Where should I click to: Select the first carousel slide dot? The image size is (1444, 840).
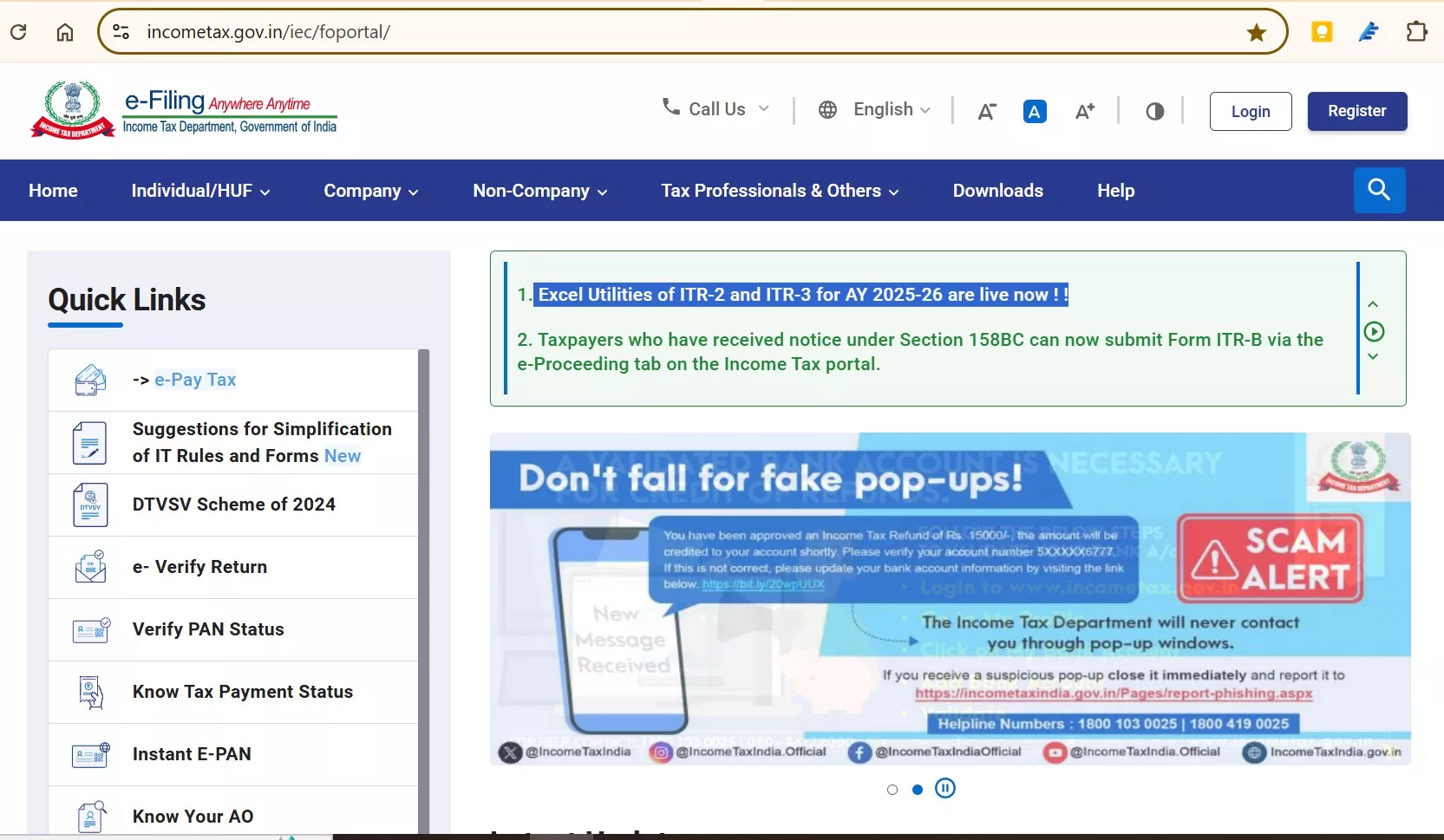point(892,790)
